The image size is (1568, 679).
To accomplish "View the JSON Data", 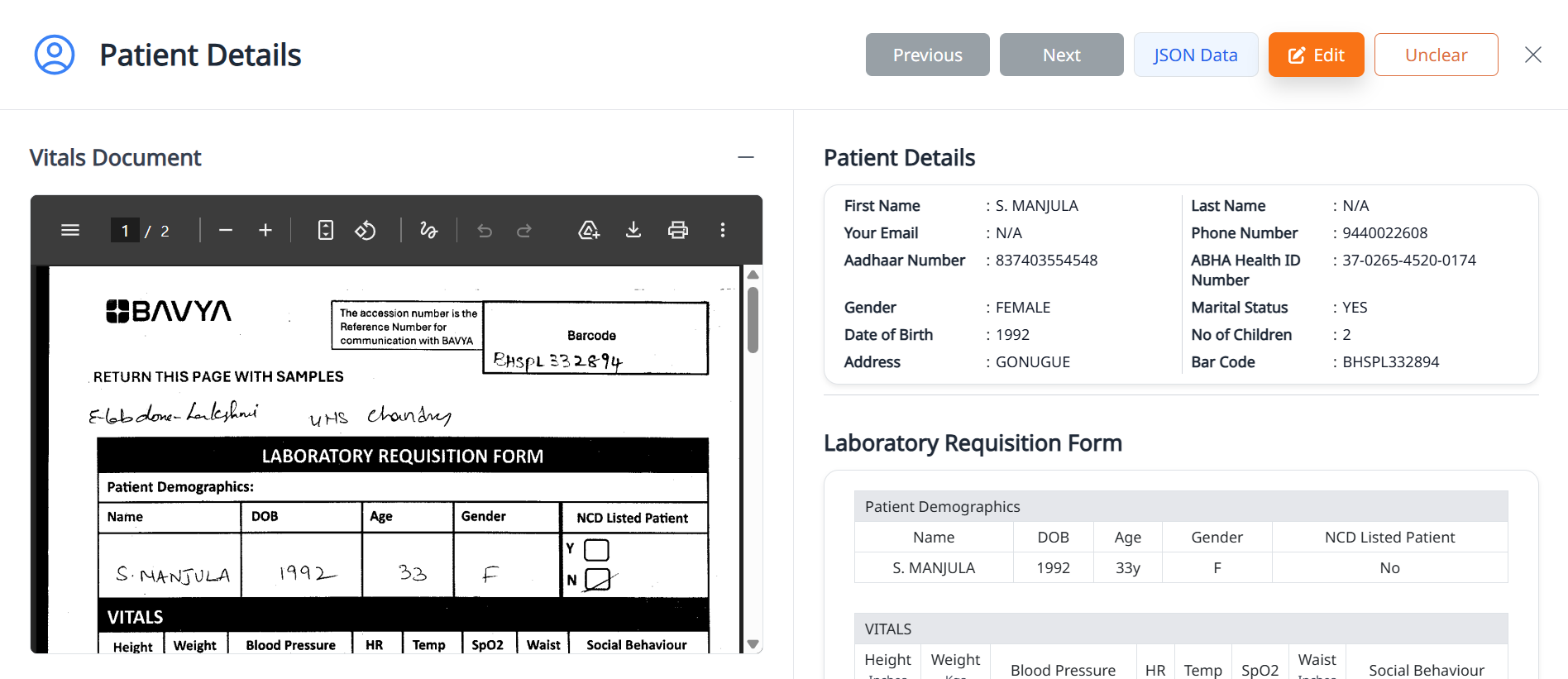I will pos(1195,55).
